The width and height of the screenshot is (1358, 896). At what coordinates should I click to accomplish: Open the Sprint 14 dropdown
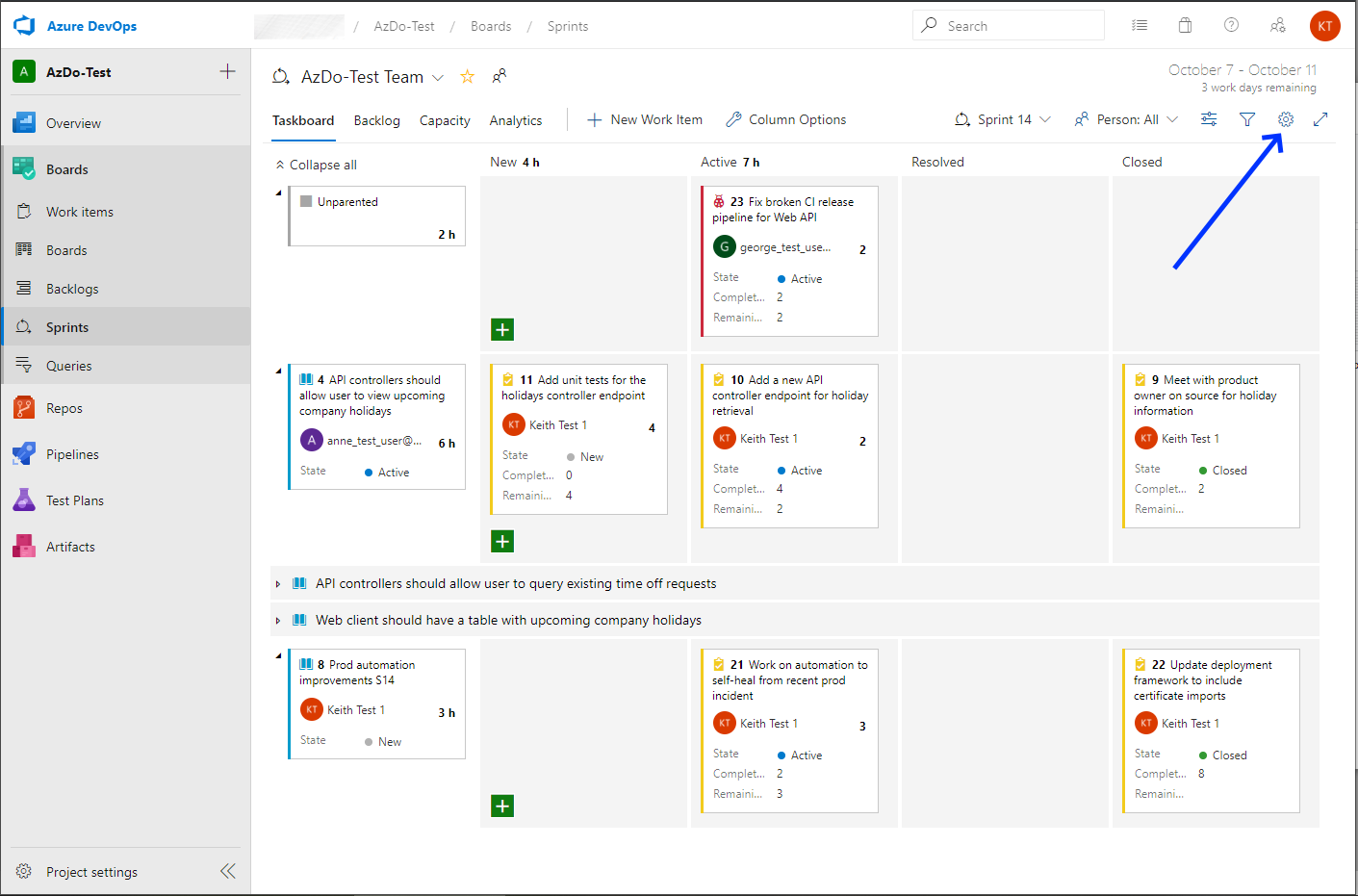pyautogui.click(x=1002, y=119)
